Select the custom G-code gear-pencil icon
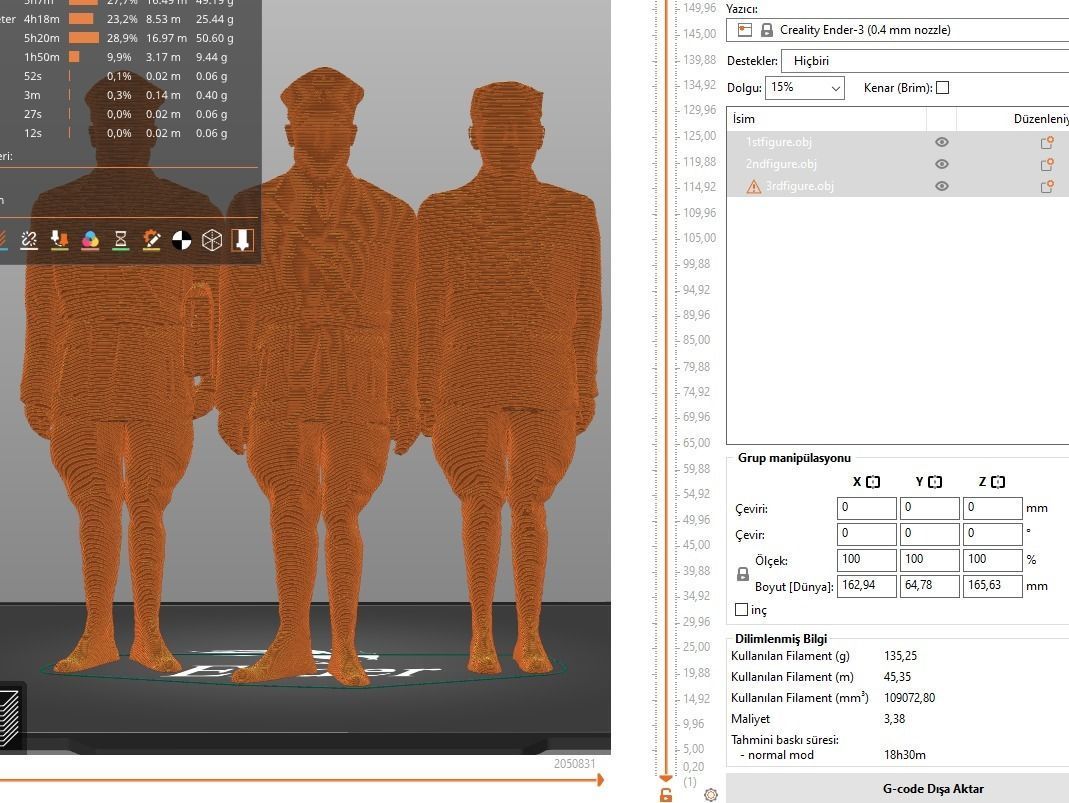Screen dimensions: 1069x803 pyautogui.click(x=151, y=240)
